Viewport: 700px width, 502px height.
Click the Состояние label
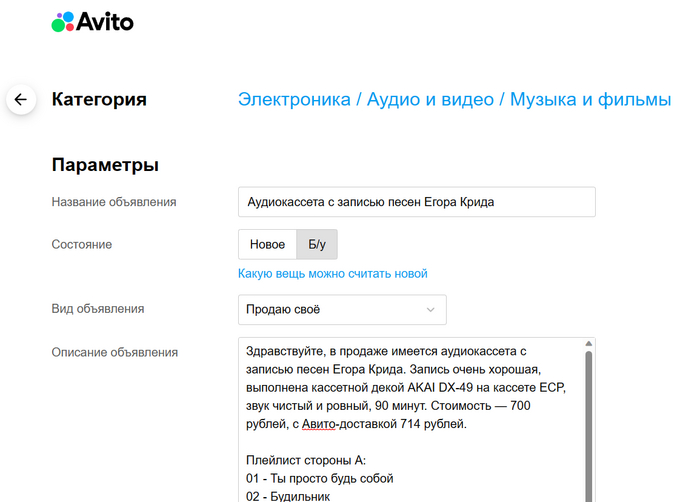pos(82,244)
